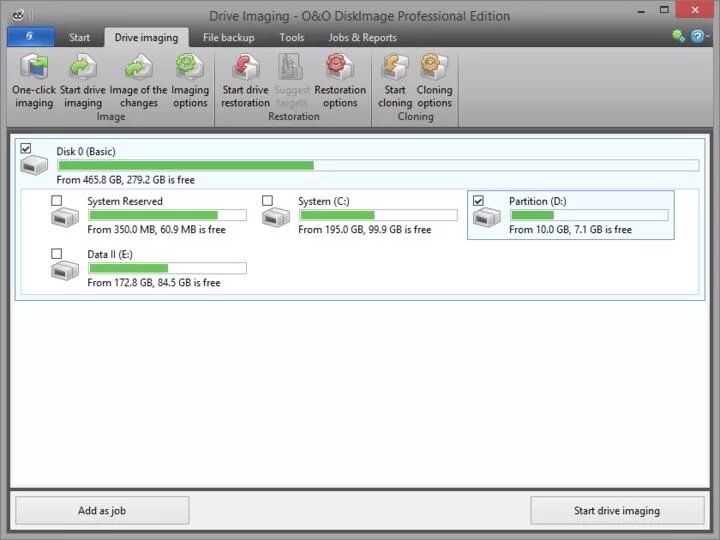Click the Data II (E:) drive icon
Image resolution: width=720 pixels, height=540 pixels.
tap(65, 270)
